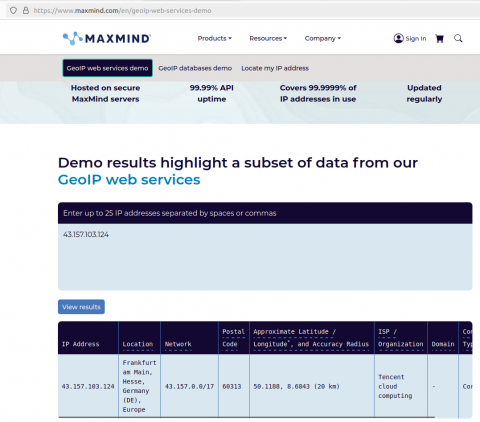480x422 pixels.
Task: Click Hosted on secure MaxMind servers text
Action: pyautogui.click(x=105, y=93)
